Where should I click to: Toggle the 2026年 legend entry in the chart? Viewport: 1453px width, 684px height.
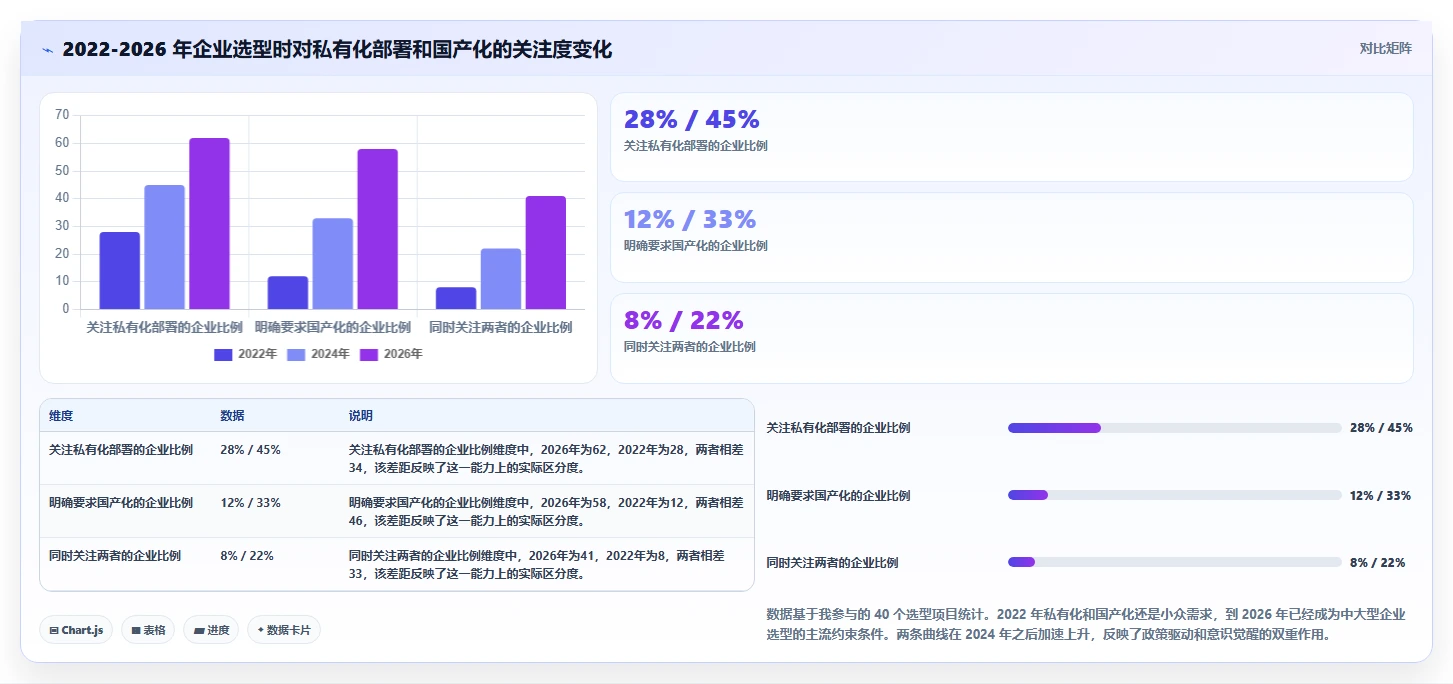pyautogui.click(x=392, y=354)
